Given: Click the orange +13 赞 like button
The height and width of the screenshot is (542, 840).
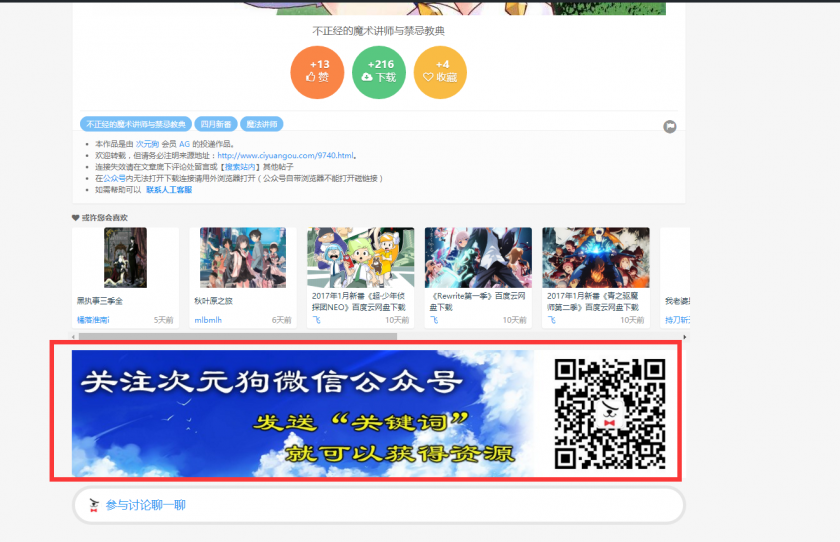Looking at the screenshot, I should click(317, 72).
